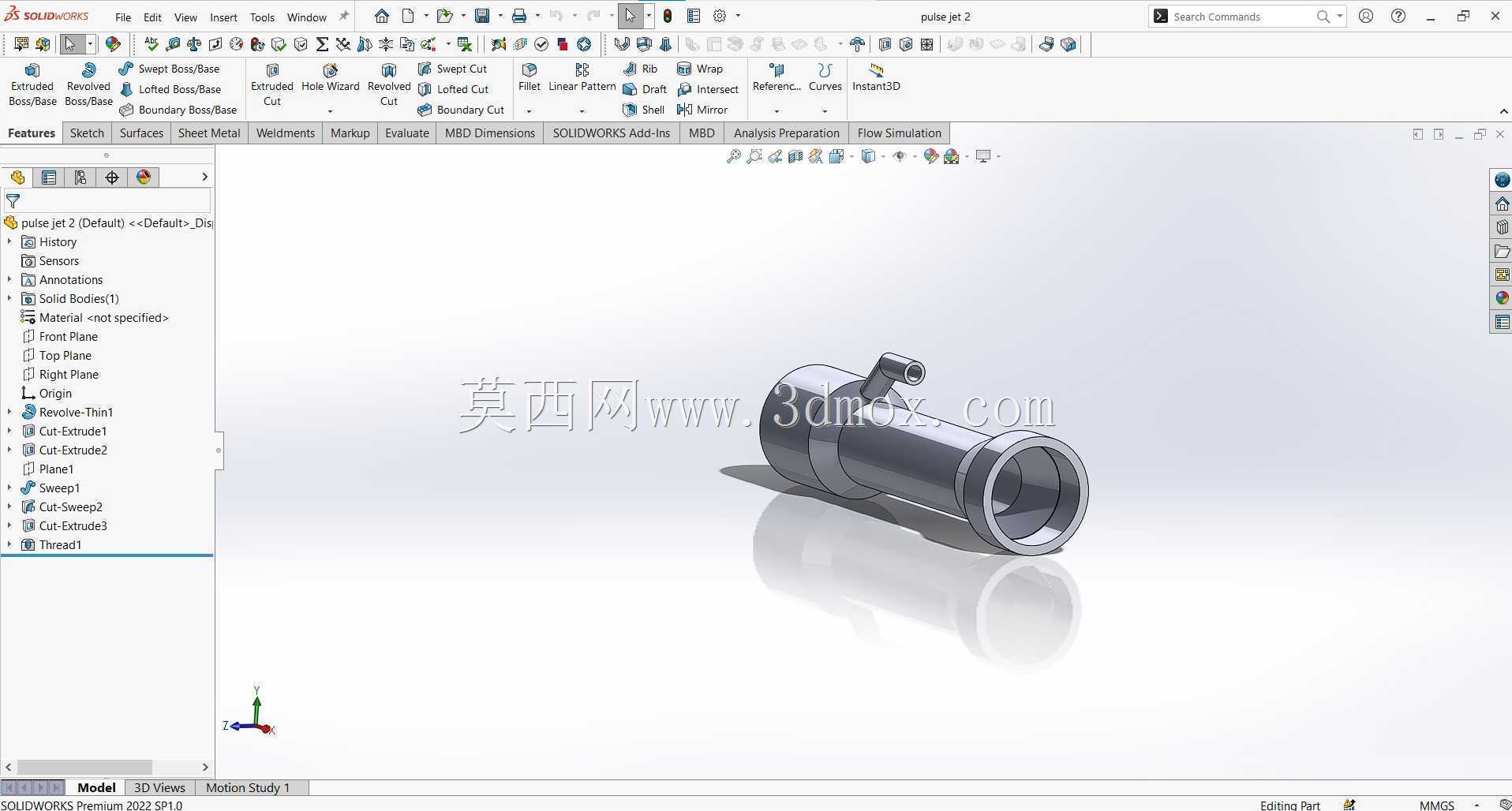
Task: Choose Swept Boss/Base
Action: [169, 69]
